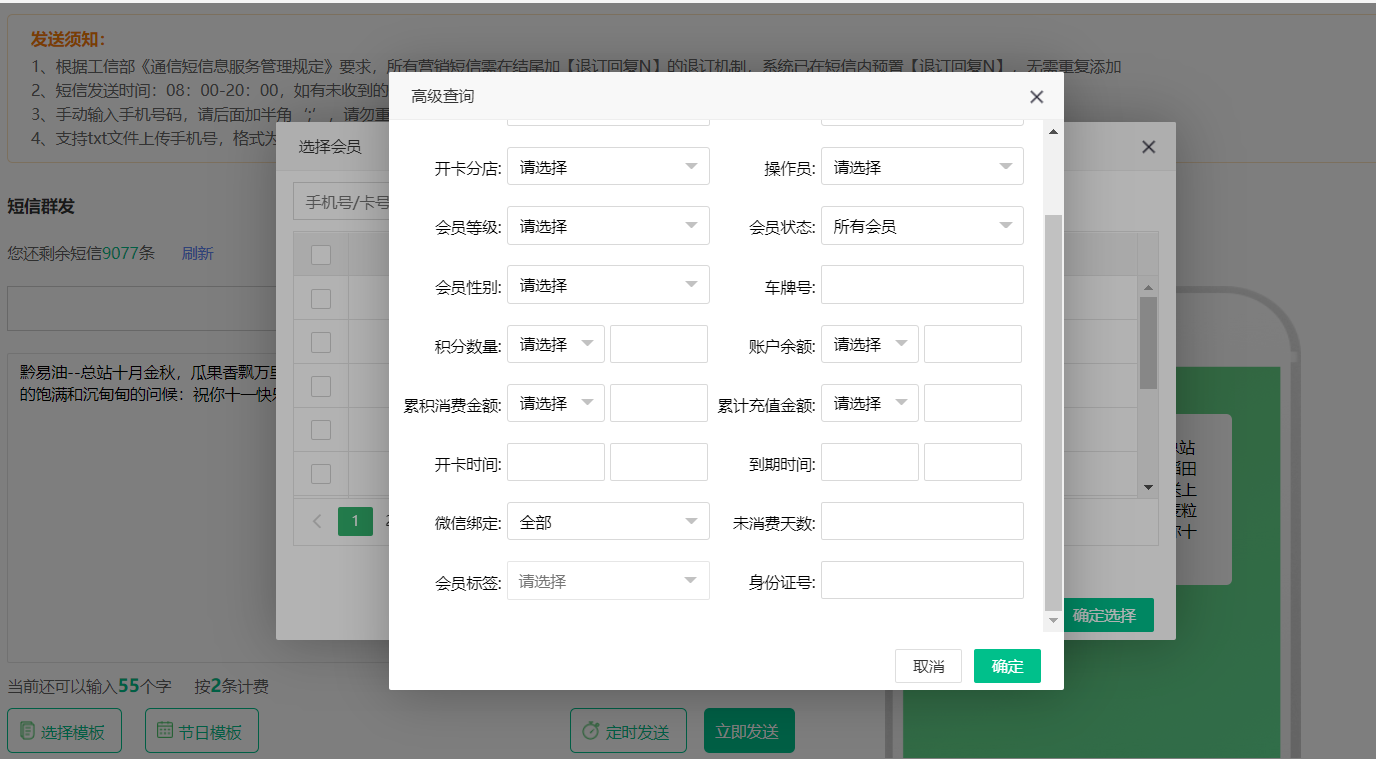Expand the 会员标签 dropdown
1376x763 pixels.
pyautogui.click(x=608, y=580)
